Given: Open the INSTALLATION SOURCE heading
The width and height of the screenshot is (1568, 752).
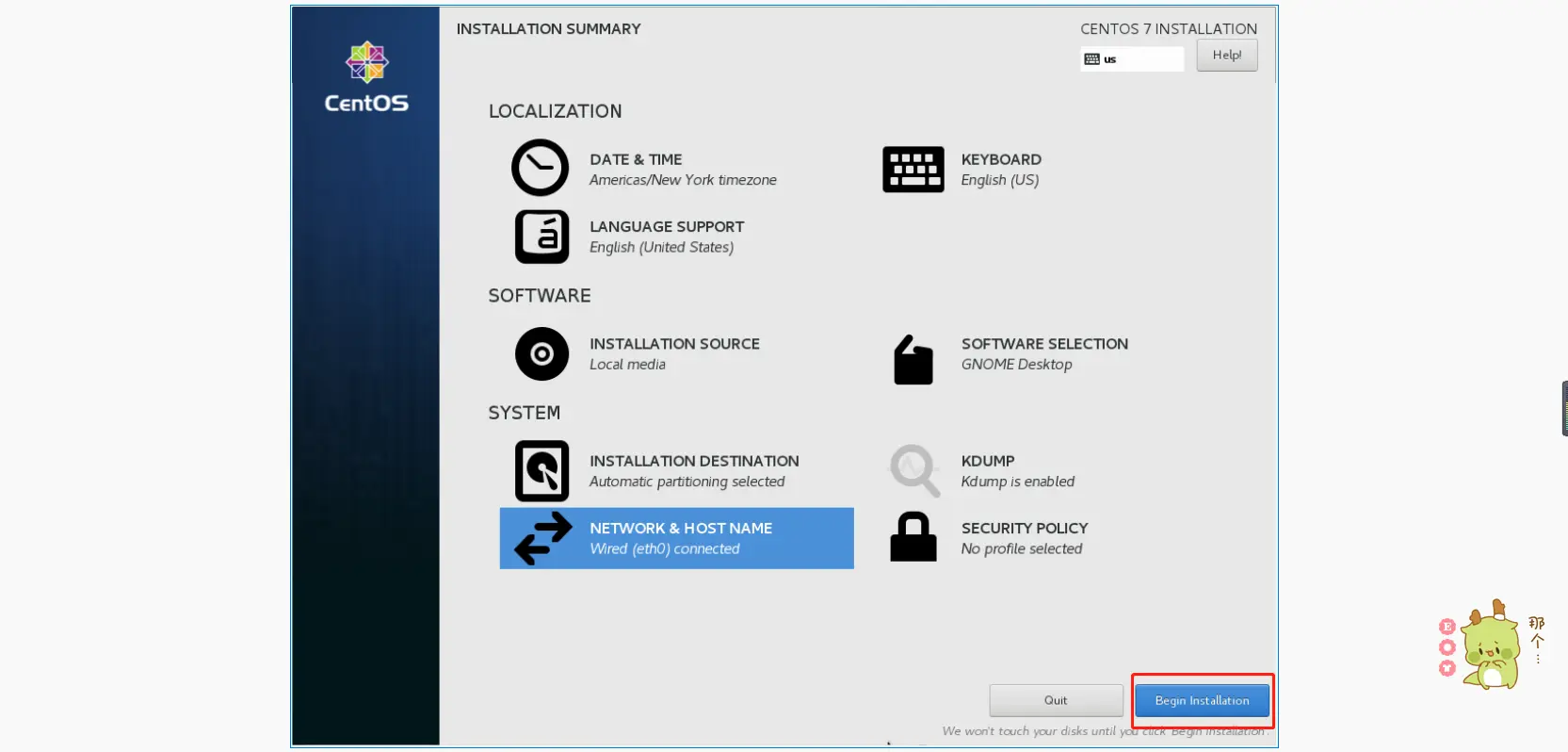Looking at the screenshot, I should click(x=674, y=344).
